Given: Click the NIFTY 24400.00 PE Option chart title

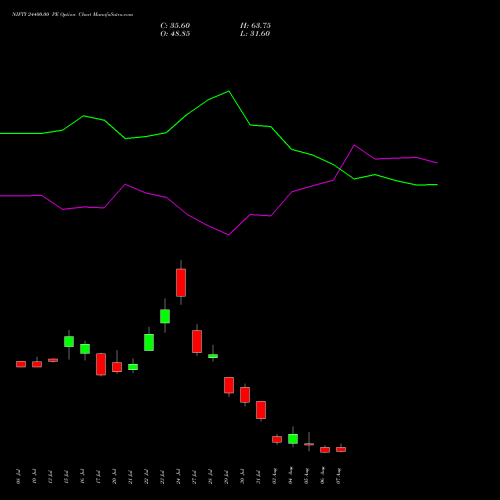Looking at the screenshot, I should point(72,14).
